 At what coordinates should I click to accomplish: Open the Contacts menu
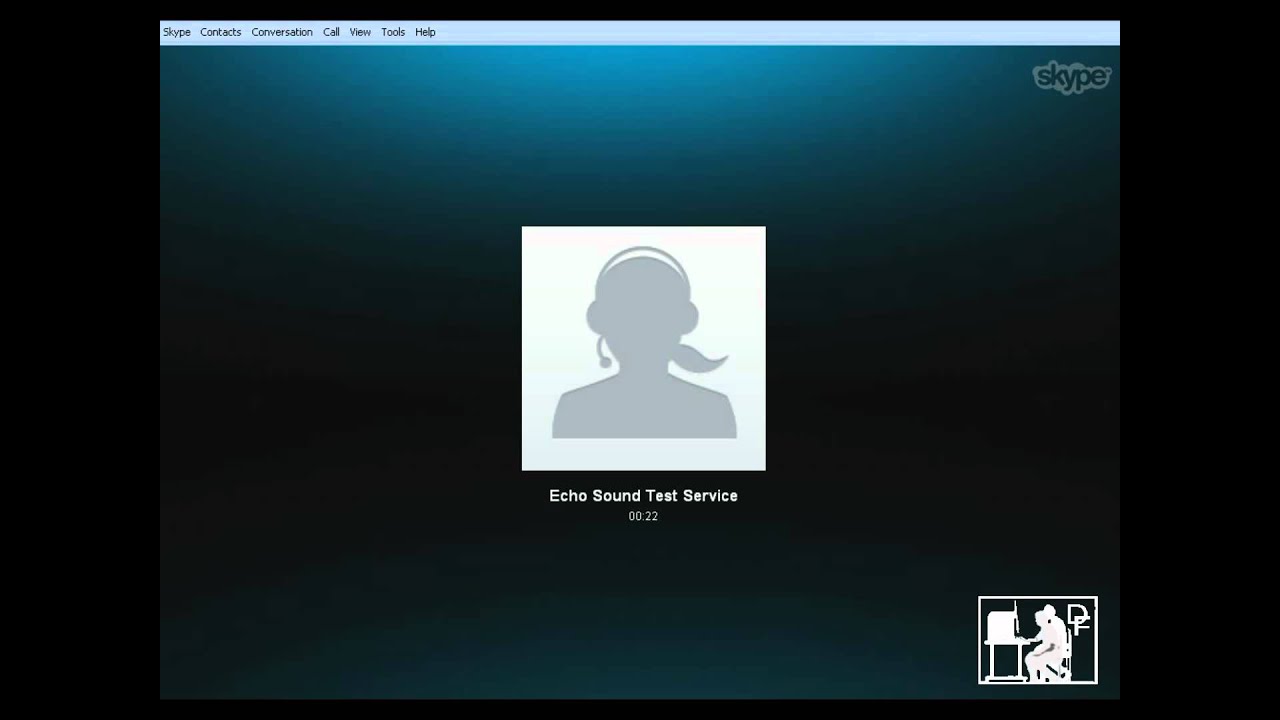click(220, 32)
